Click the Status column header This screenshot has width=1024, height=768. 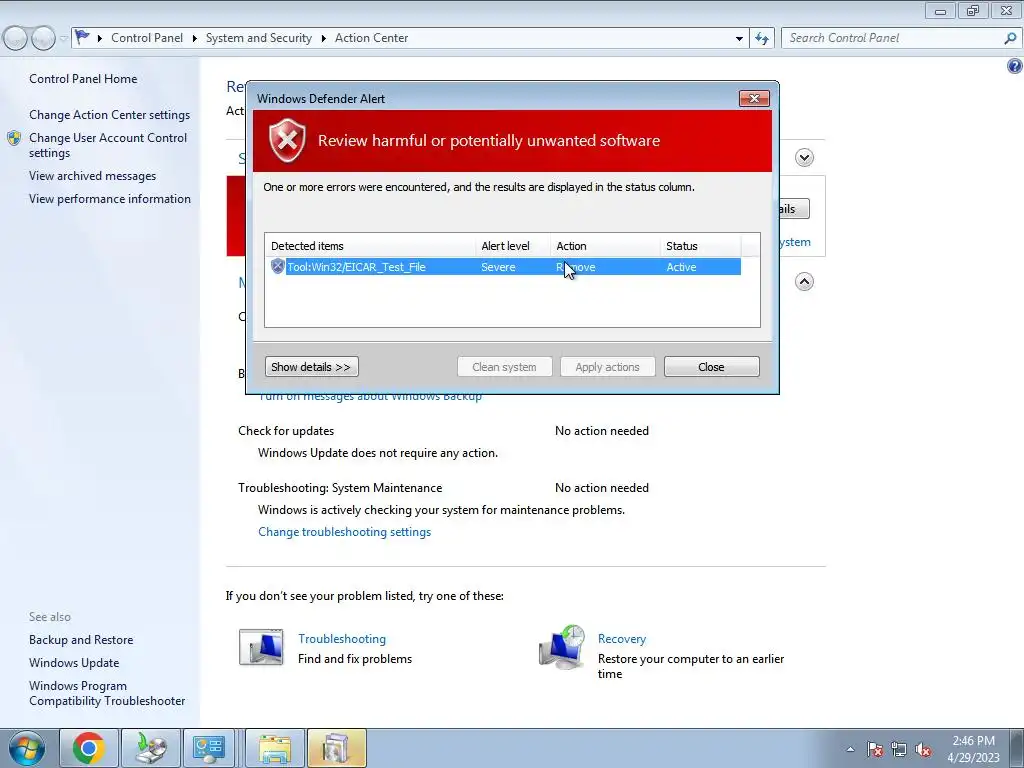(701, 246)
